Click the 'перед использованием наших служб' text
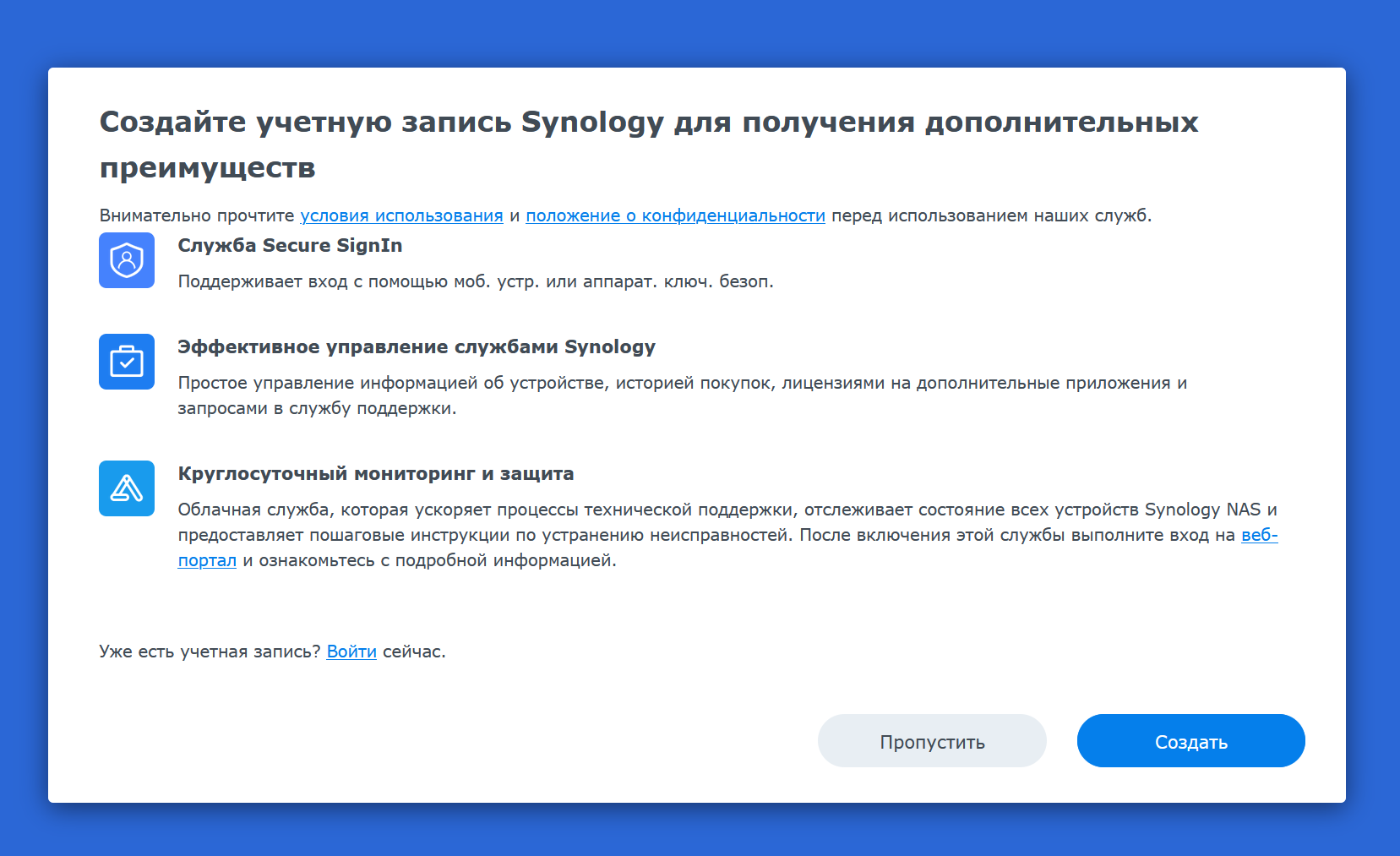This screenshot has height=856, width=1400. (991, 215)
